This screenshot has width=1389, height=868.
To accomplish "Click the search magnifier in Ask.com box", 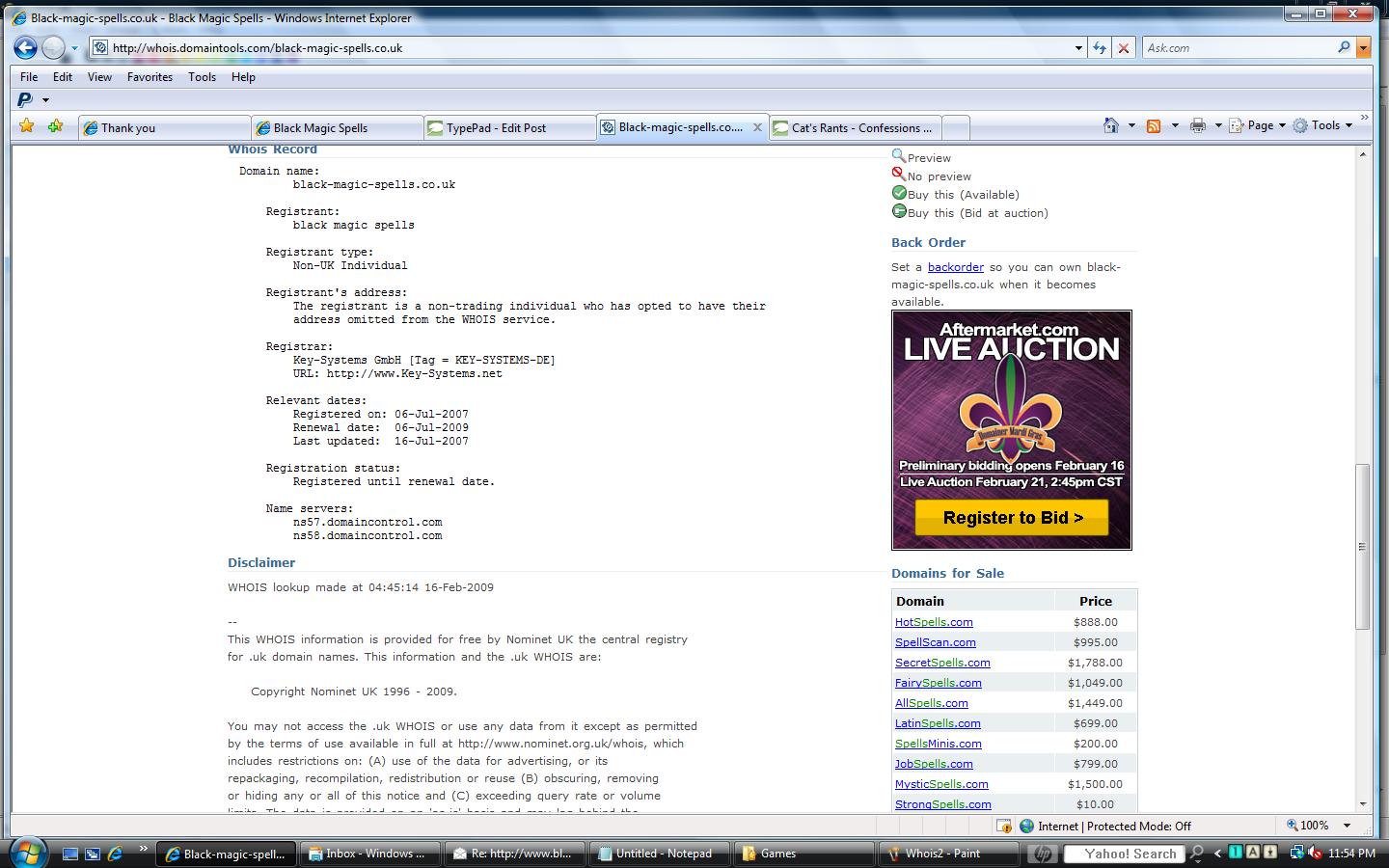I will pyautogui.click(x=1344, y=47).
